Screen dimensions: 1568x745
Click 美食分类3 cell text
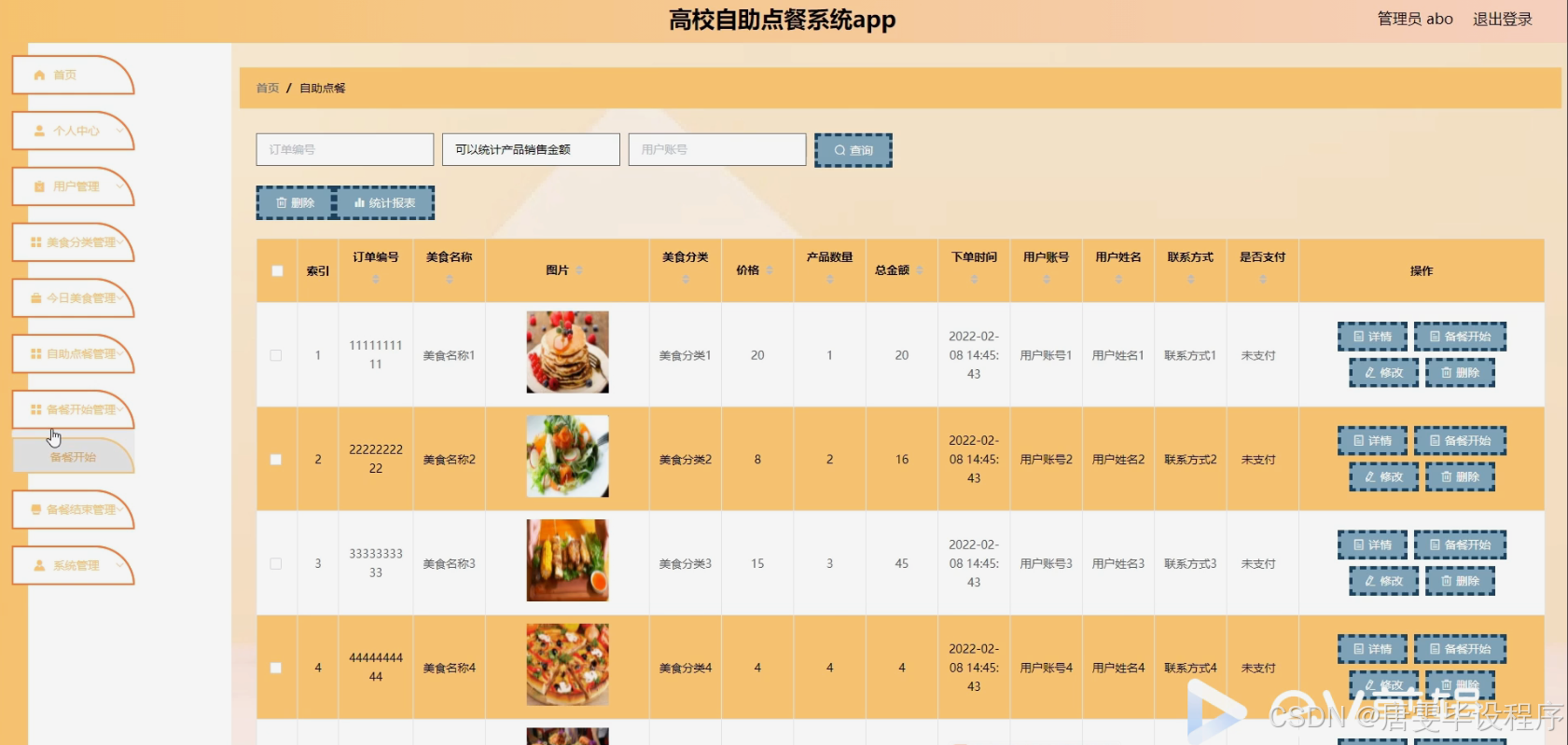pyautogui.click(x=686, y=564)
